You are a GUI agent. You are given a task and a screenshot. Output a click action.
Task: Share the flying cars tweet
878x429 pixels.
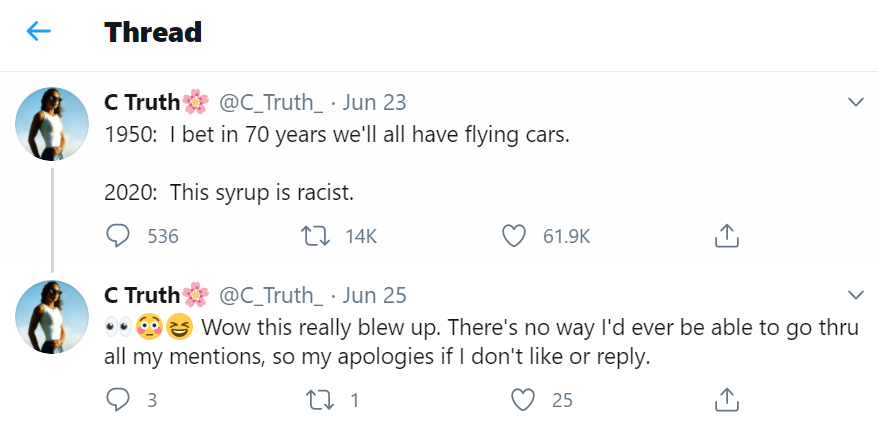coord(726,236)
